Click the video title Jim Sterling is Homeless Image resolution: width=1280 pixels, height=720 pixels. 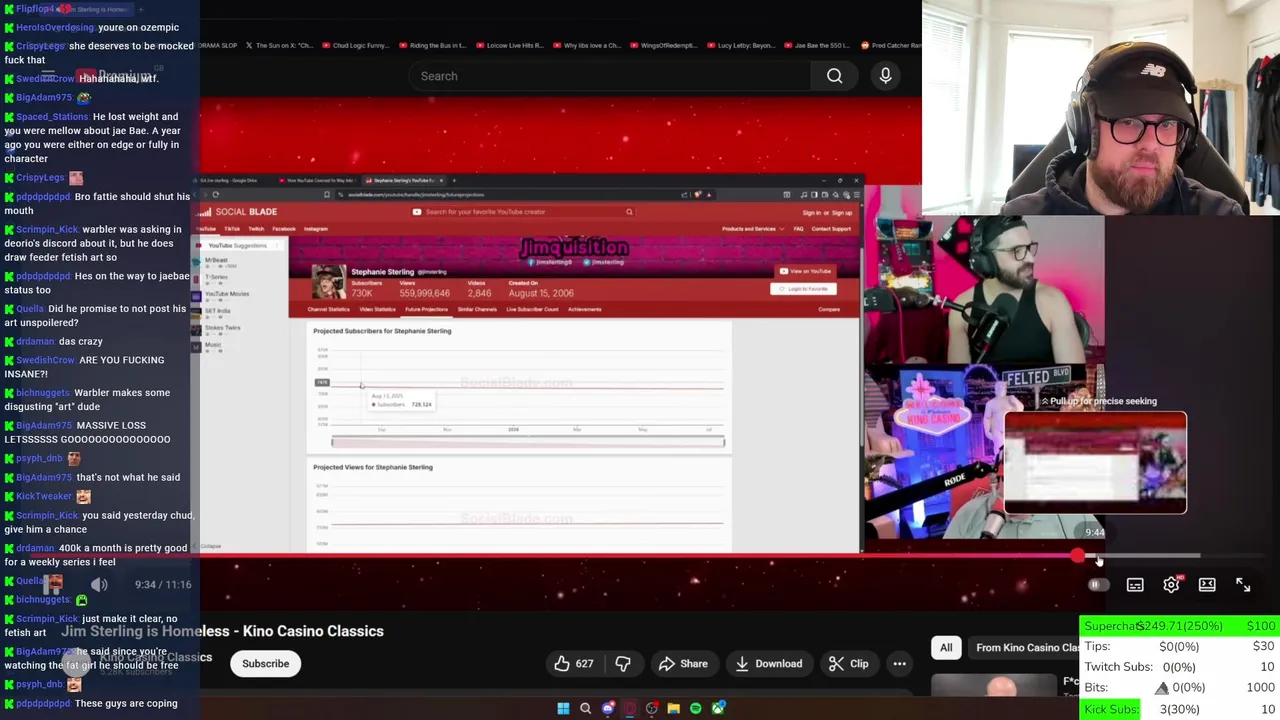click(x=222, y=631)
